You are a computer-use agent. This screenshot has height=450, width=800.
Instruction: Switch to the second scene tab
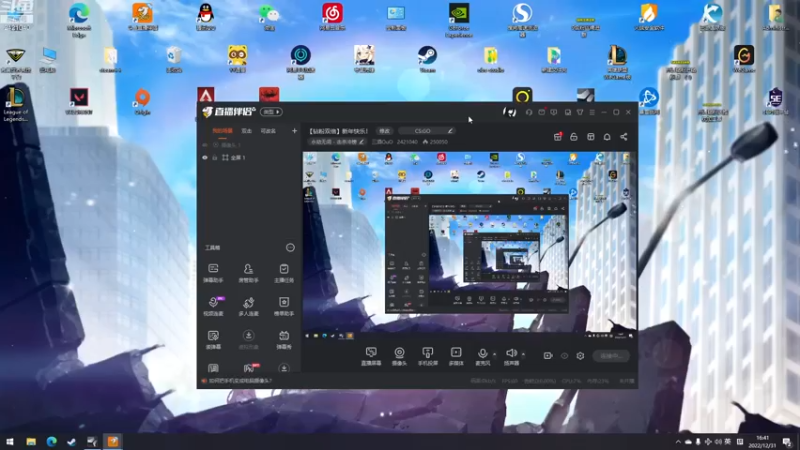click(246, 131)
